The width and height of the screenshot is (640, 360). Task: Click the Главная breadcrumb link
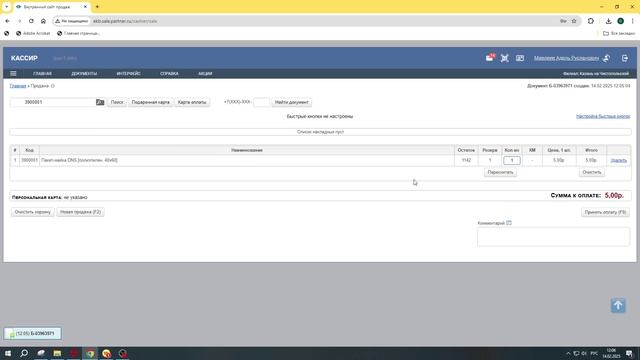point(18,86)
